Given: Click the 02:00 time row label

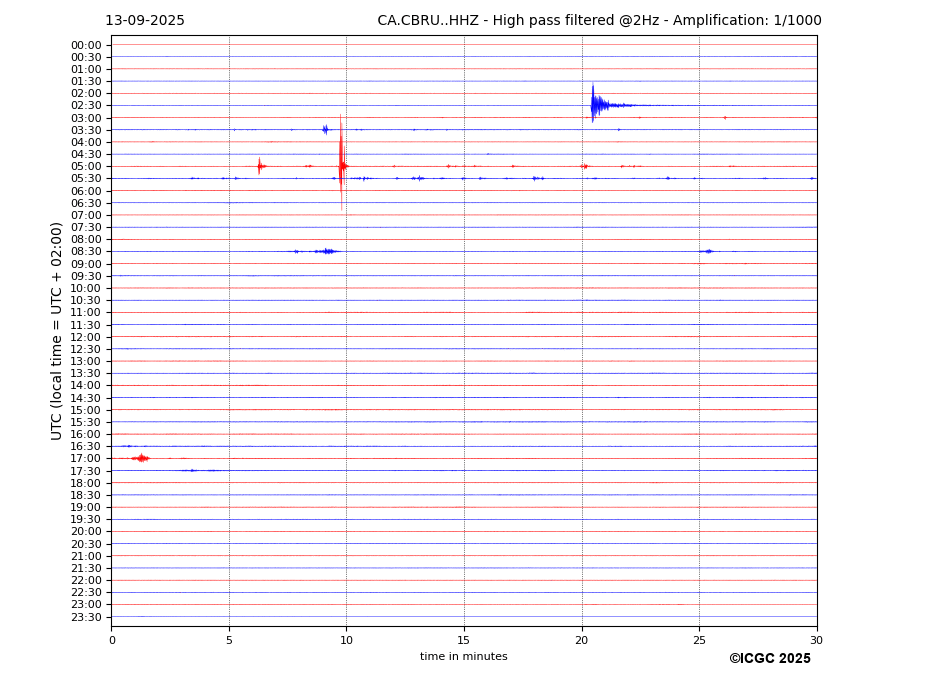Looking at the screenshot, I should click(86, 93).
